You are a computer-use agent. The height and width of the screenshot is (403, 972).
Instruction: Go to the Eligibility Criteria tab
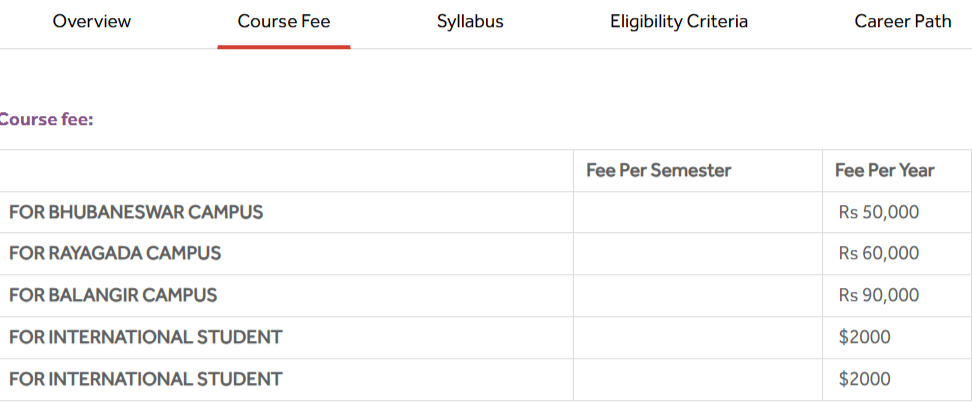coord(679,21)
